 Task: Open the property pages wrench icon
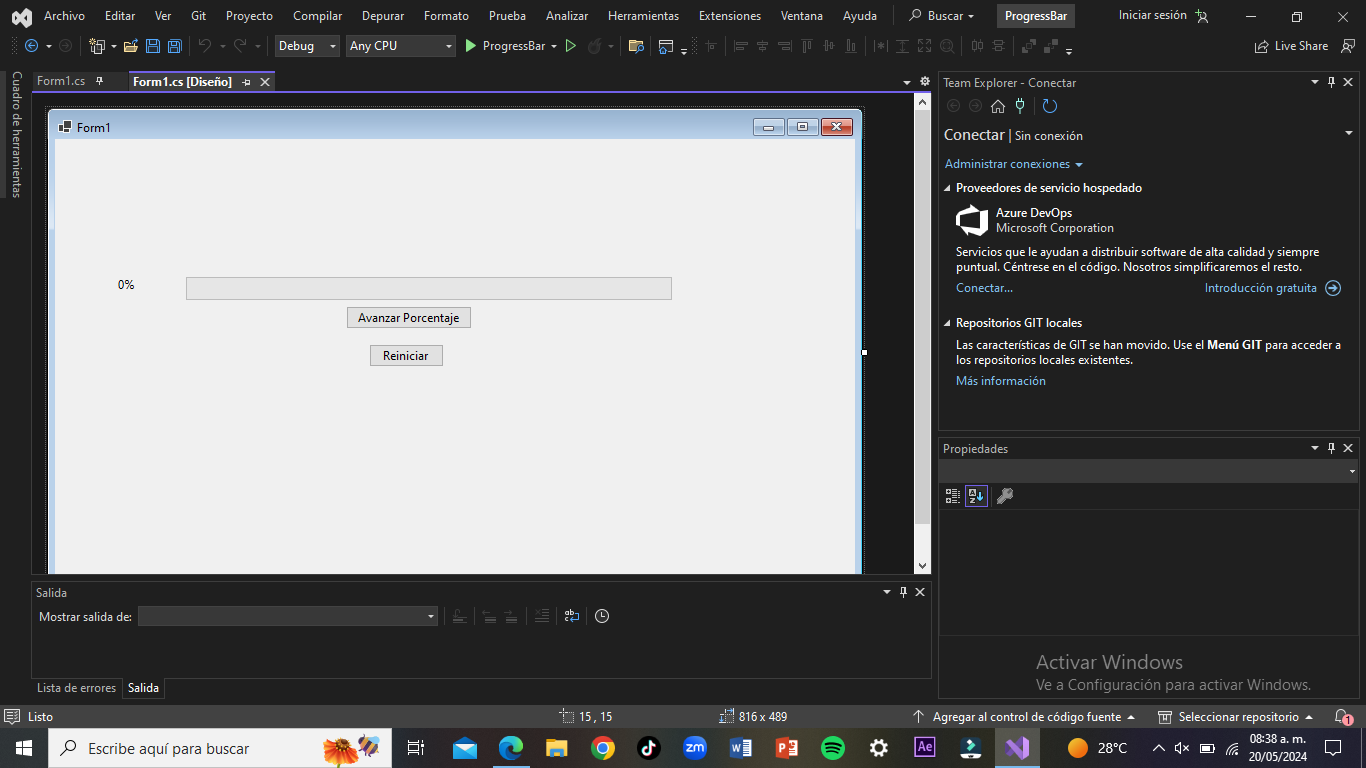(1005, 496)
